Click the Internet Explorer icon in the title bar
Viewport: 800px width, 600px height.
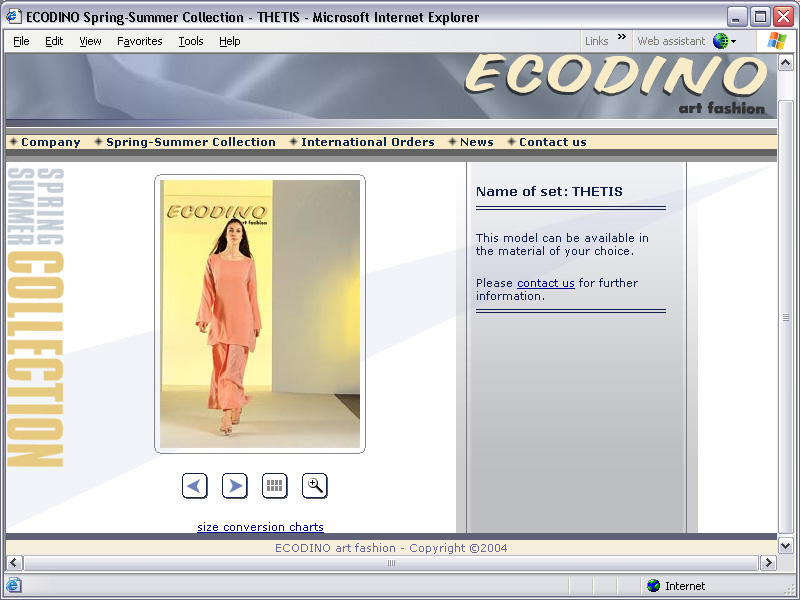[x=13, y=16]
